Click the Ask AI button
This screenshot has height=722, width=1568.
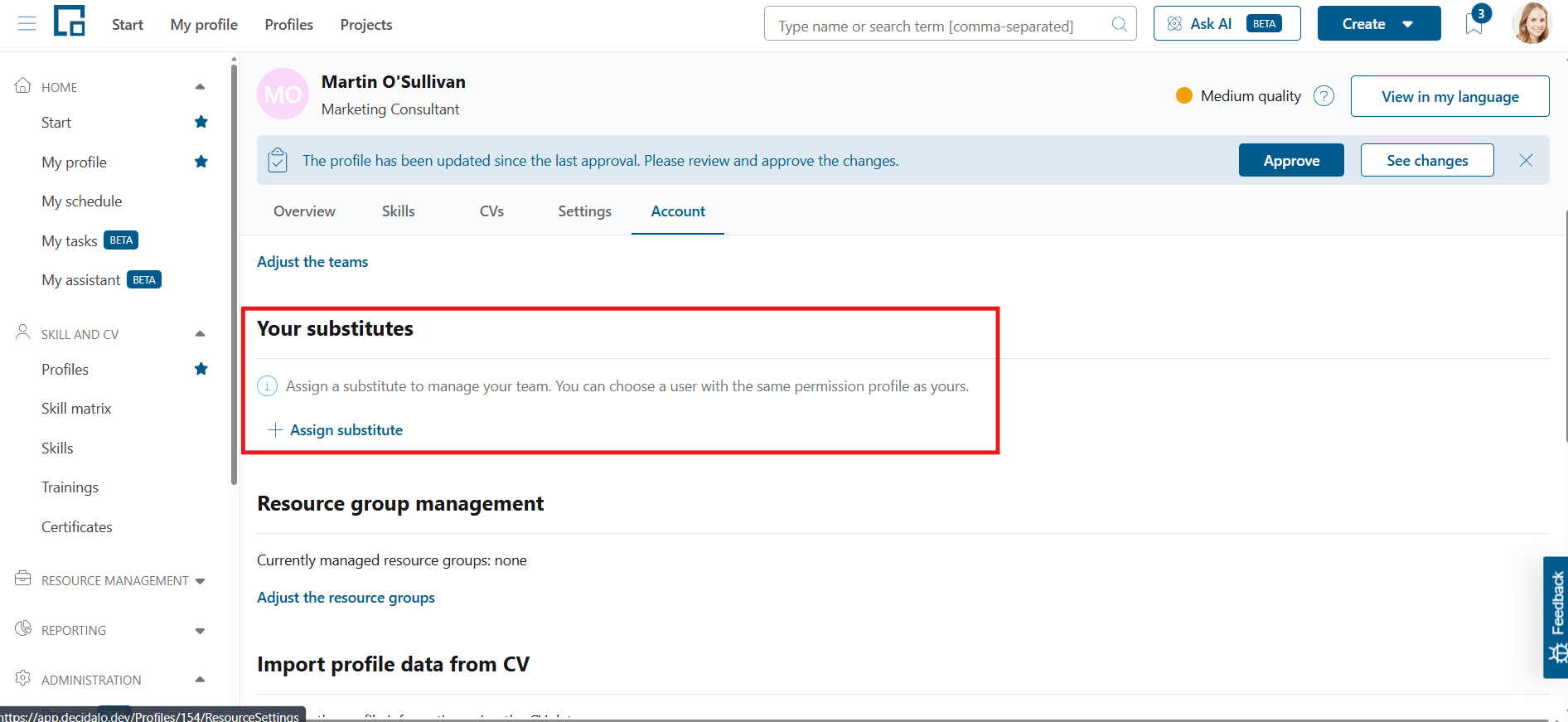click(x=1227, y=23)
